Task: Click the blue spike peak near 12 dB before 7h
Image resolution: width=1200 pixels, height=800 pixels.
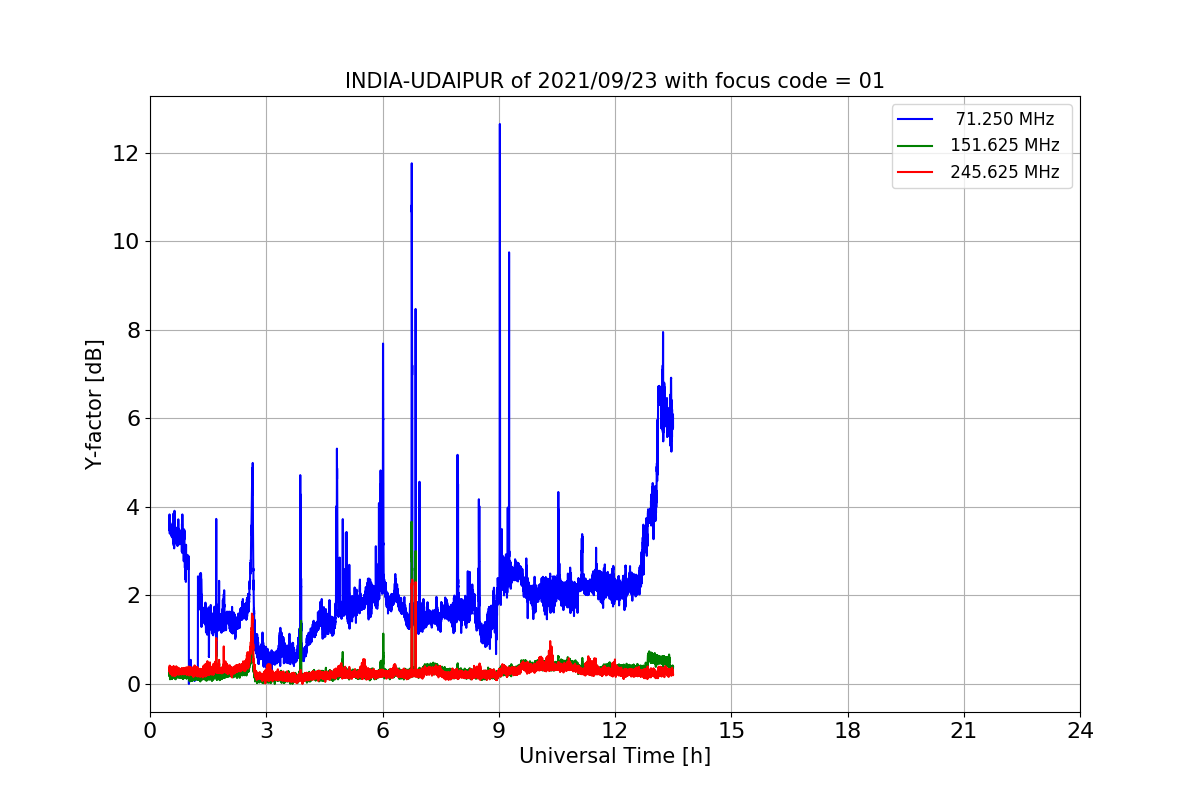Action: click(411, 165)
